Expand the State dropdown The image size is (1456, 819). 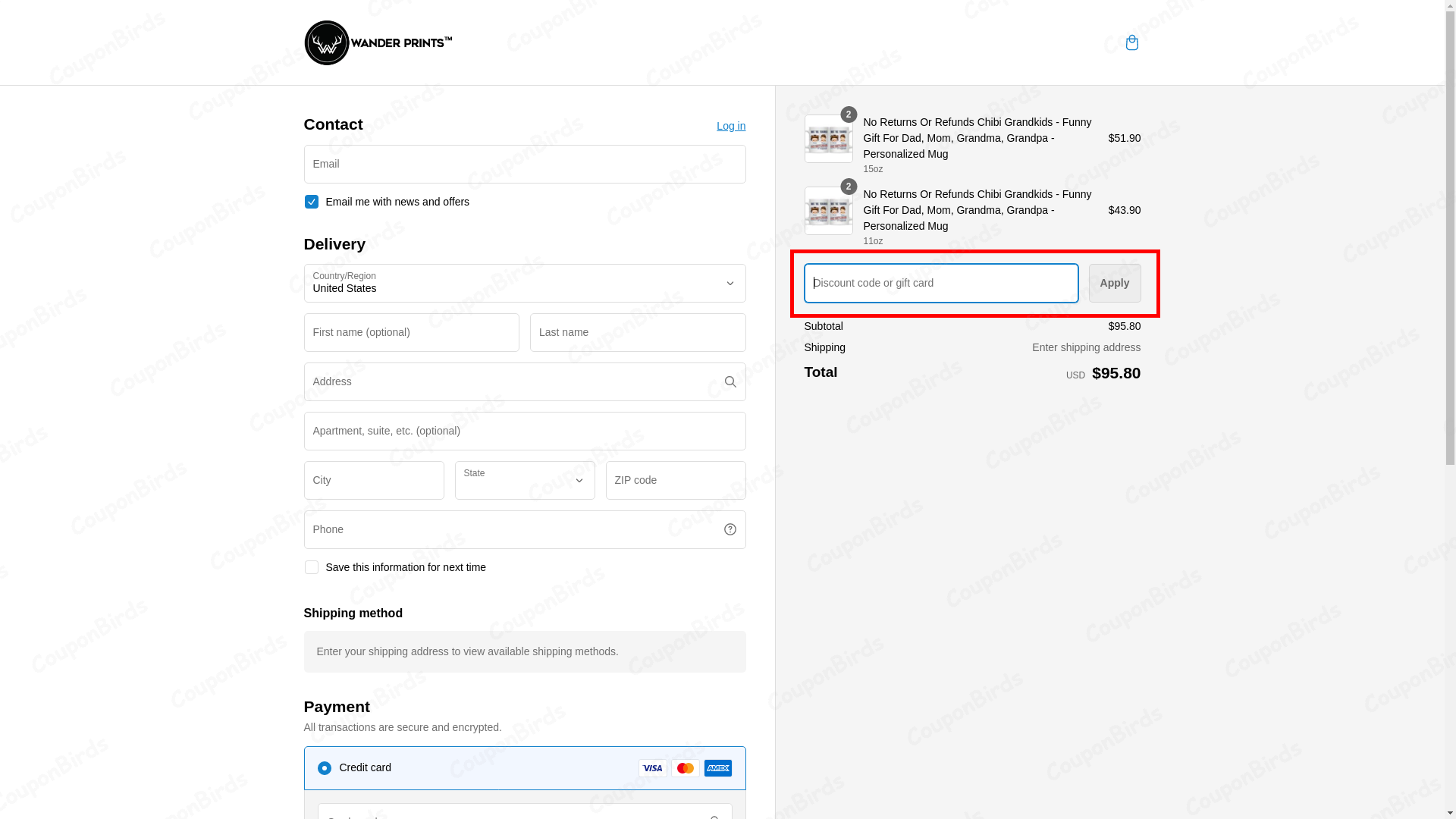(x=524, y=480)
